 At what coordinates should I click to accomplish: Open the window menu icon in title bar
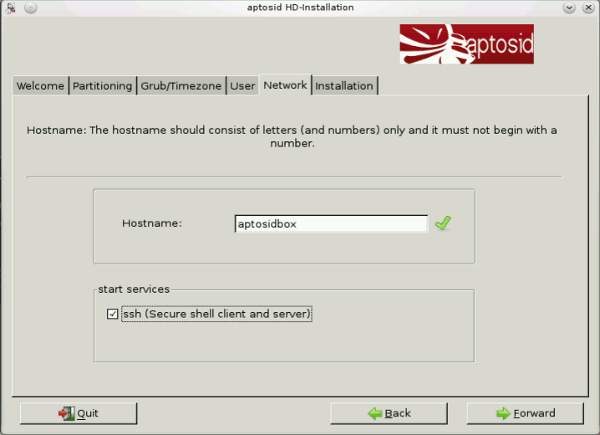coord(9,7)
